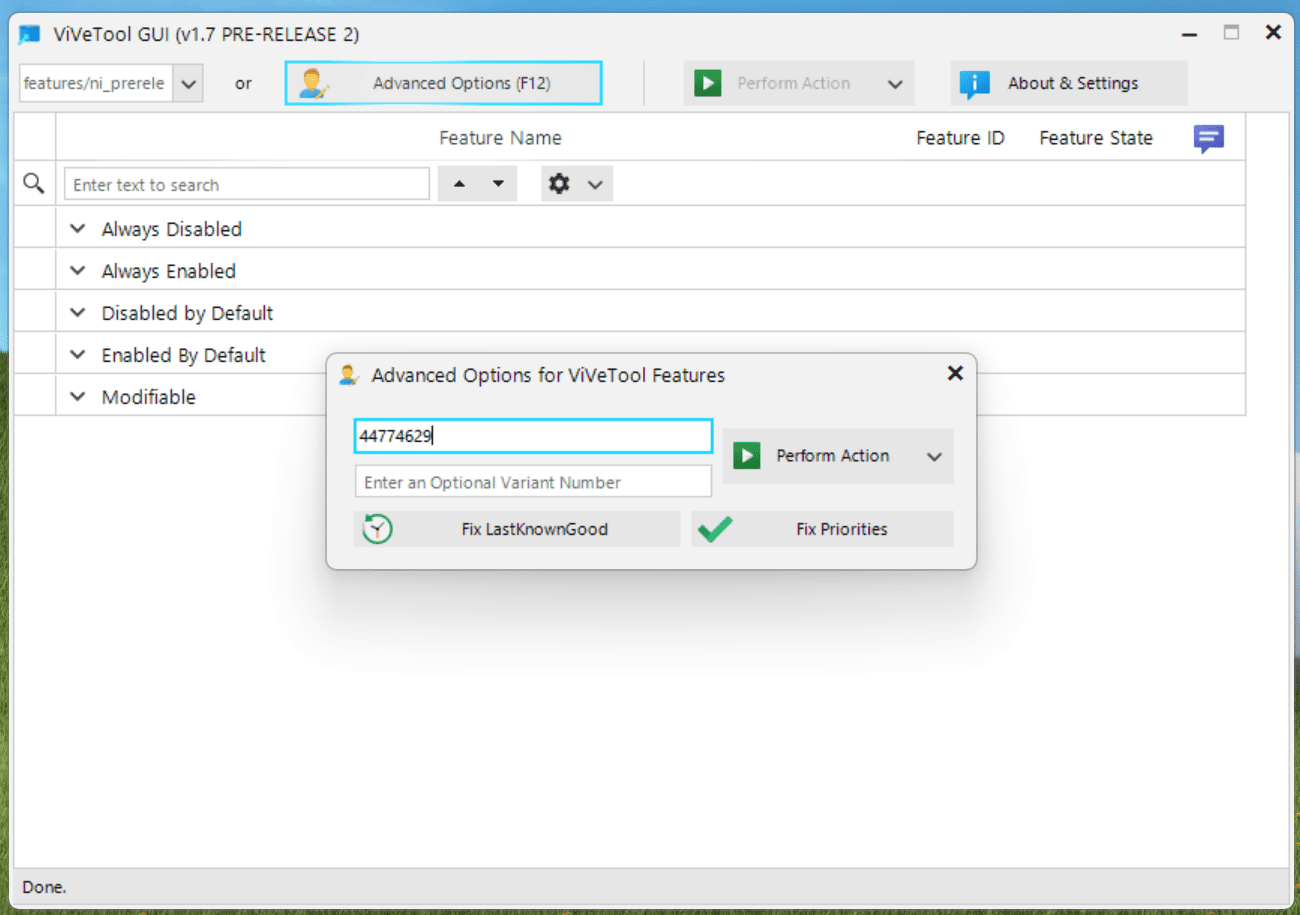The height and width of the screenshot is (915, 1300).
Task: Open the search gear options dropdown chevron
Action: (x=595, y=185)
